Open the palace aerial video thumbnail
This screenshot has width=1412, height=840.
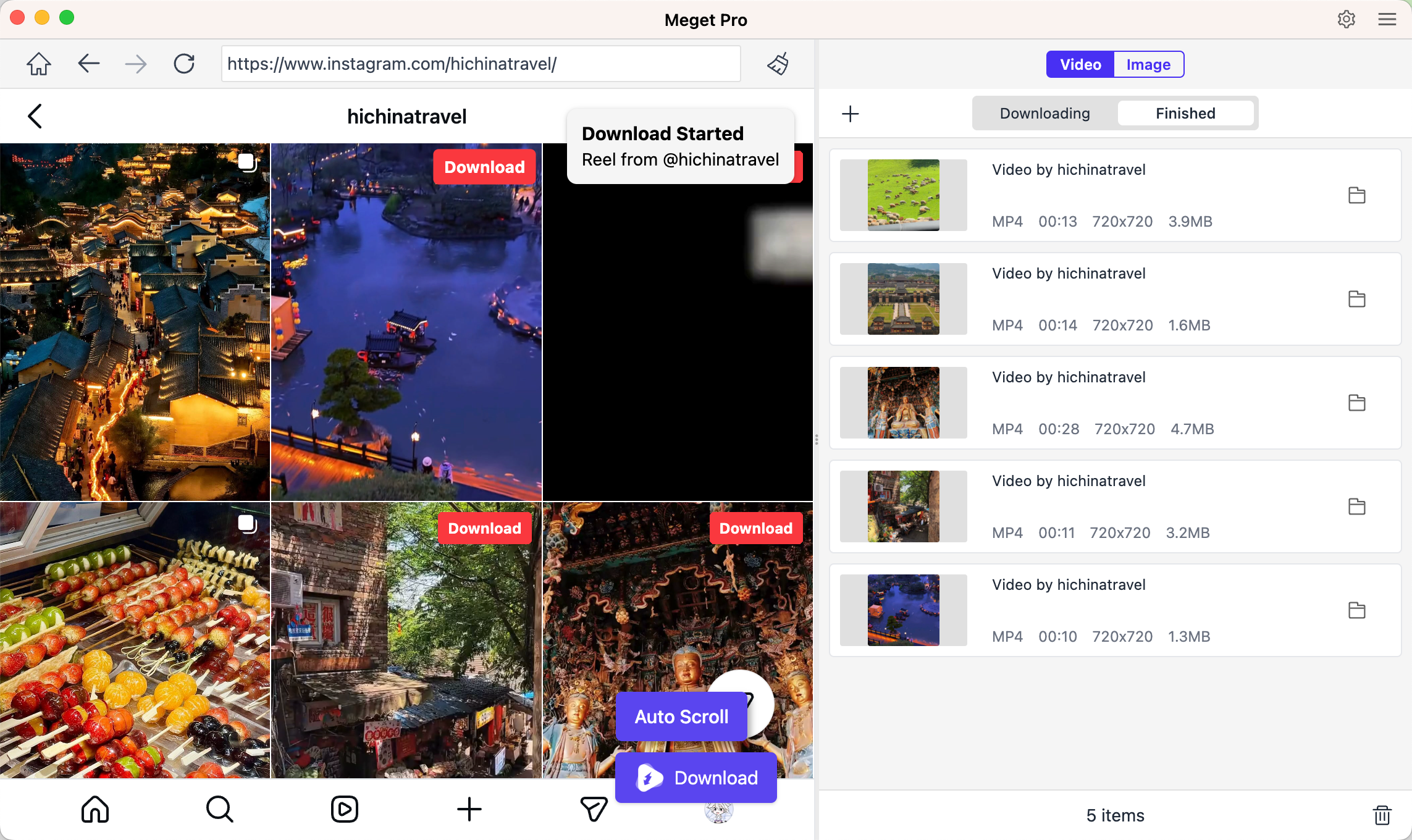(x=904, y=299)
